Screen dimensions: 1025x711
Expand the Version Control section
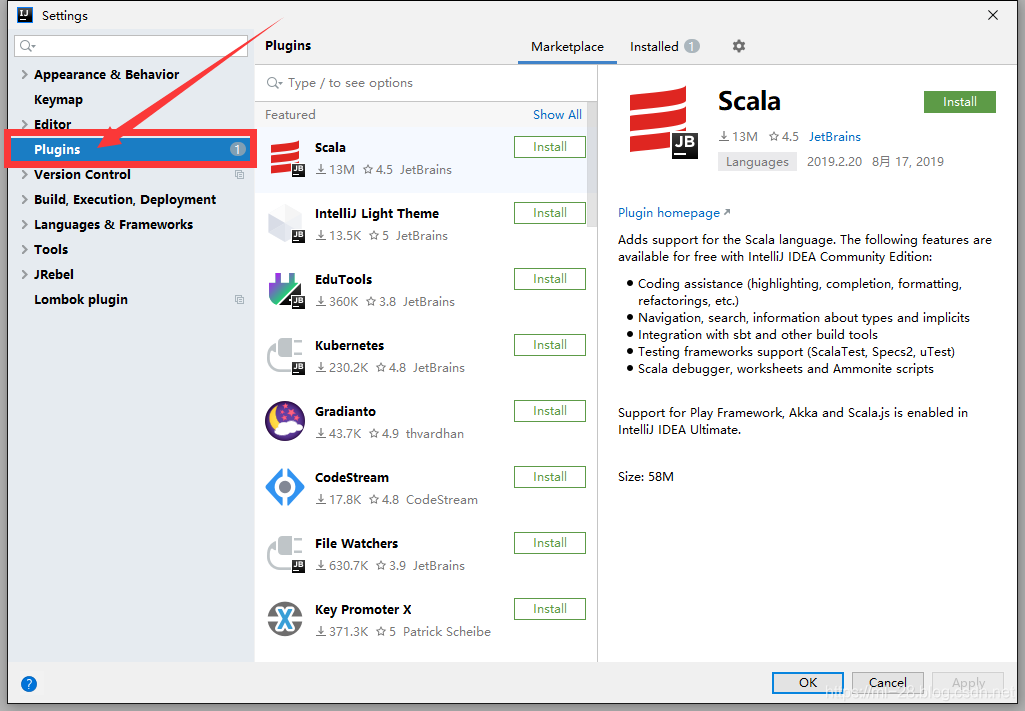24,174
